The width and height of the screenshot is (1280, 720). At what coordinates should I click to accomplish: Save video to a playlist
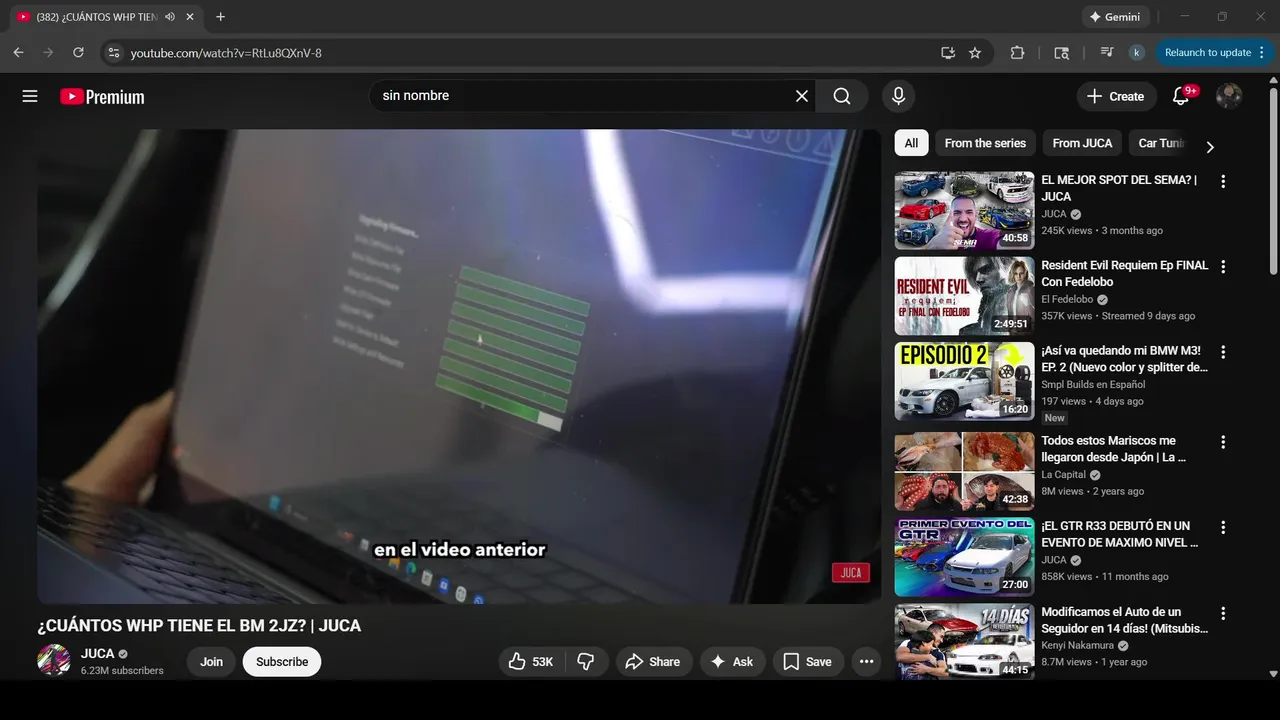click(807, 661)
